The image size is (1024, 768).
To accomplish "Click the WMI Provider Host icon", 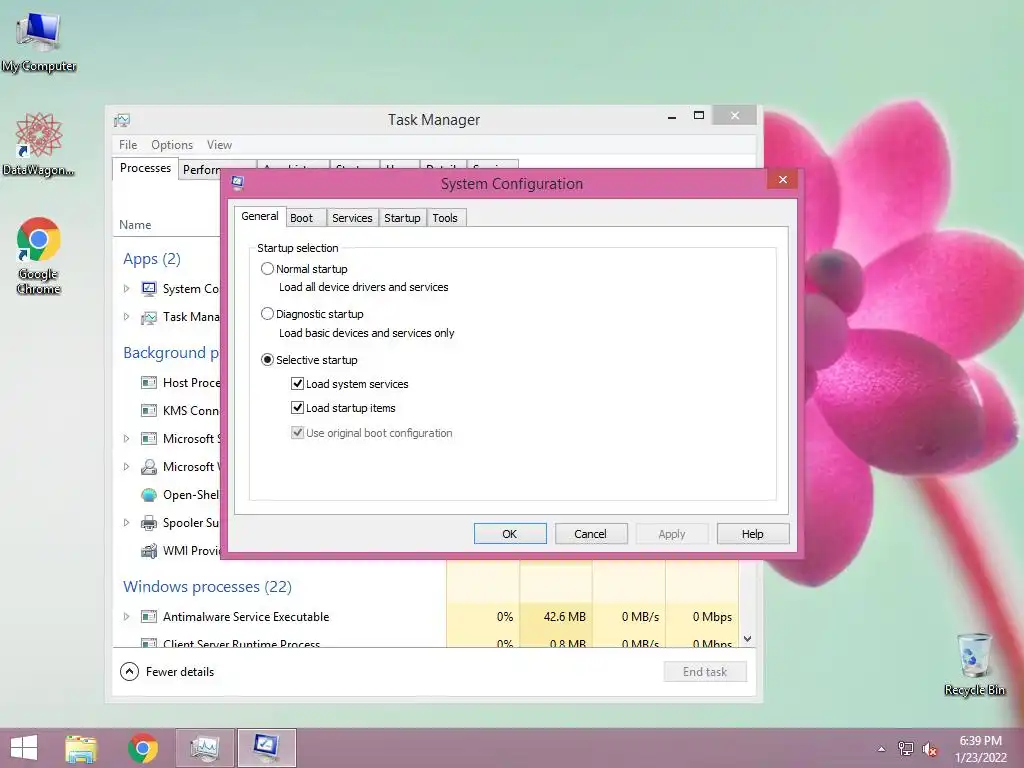I will click(x=149, y=551).
